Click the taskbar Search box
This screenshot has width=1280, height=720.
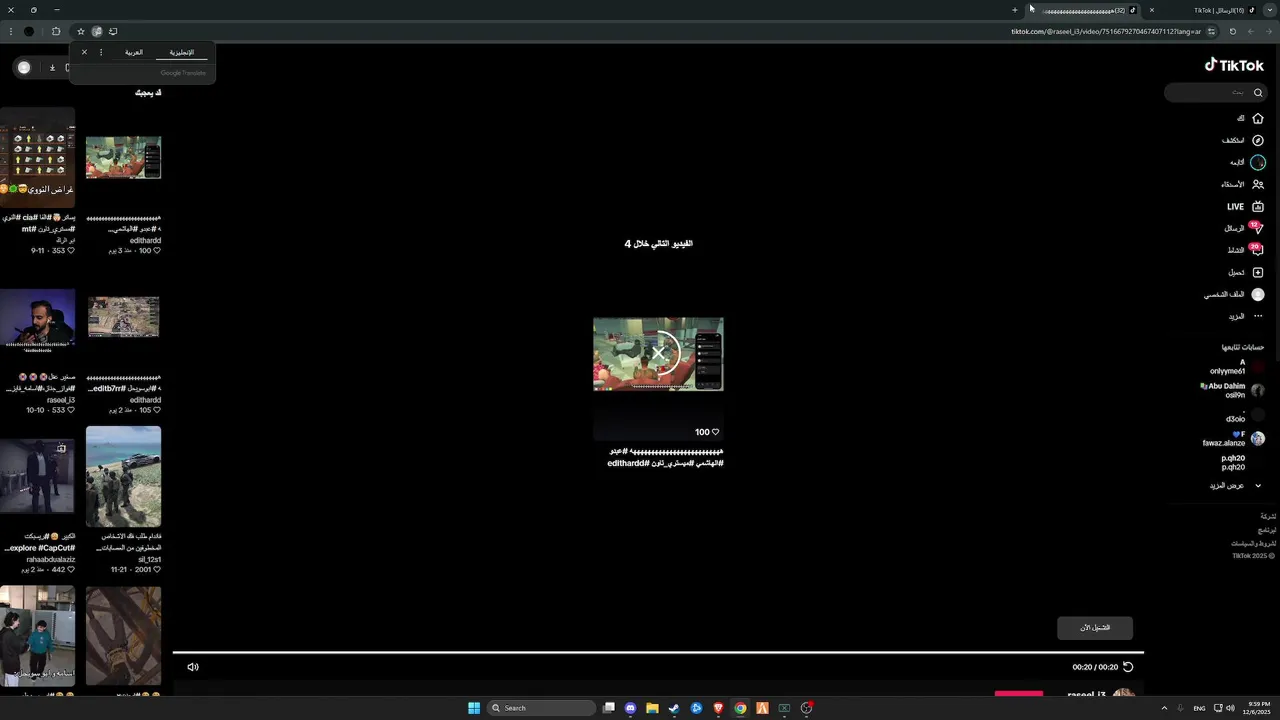(x=541, y=708)
